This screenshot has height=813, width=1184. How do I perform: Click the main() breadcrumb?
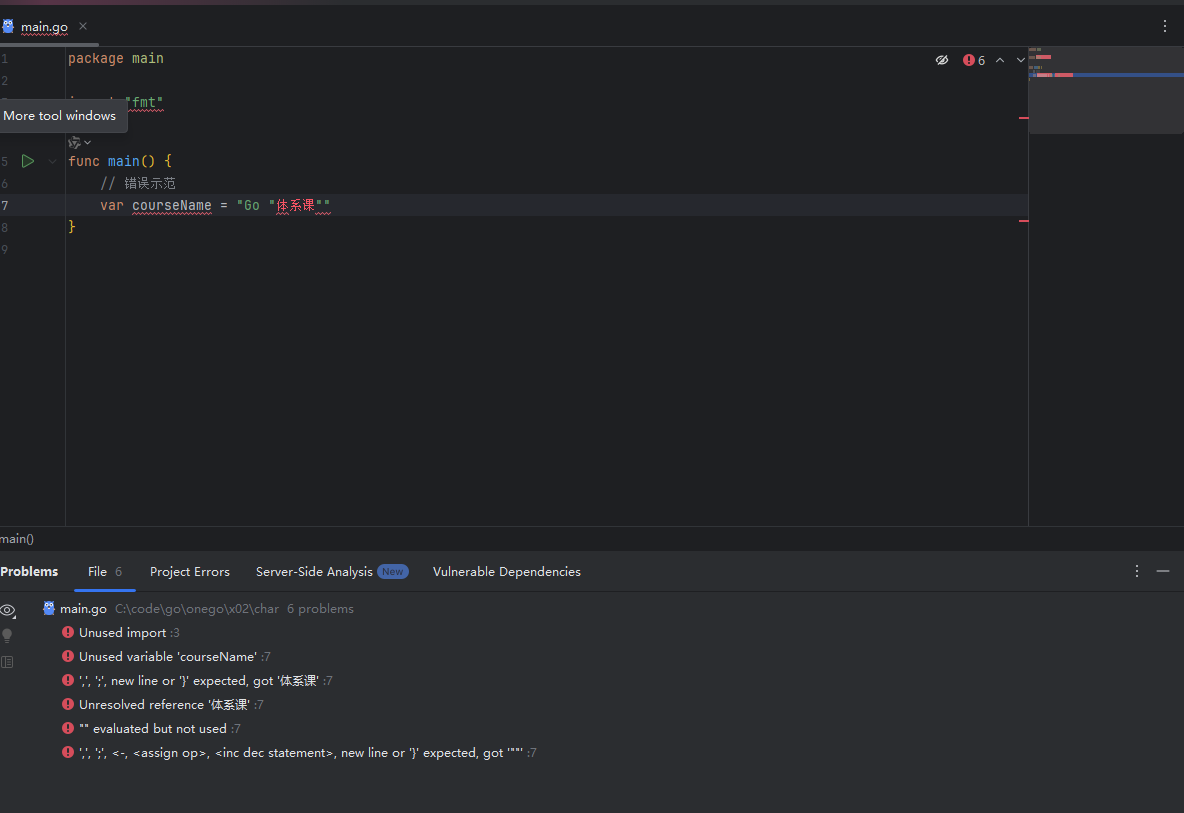point(17,538)
